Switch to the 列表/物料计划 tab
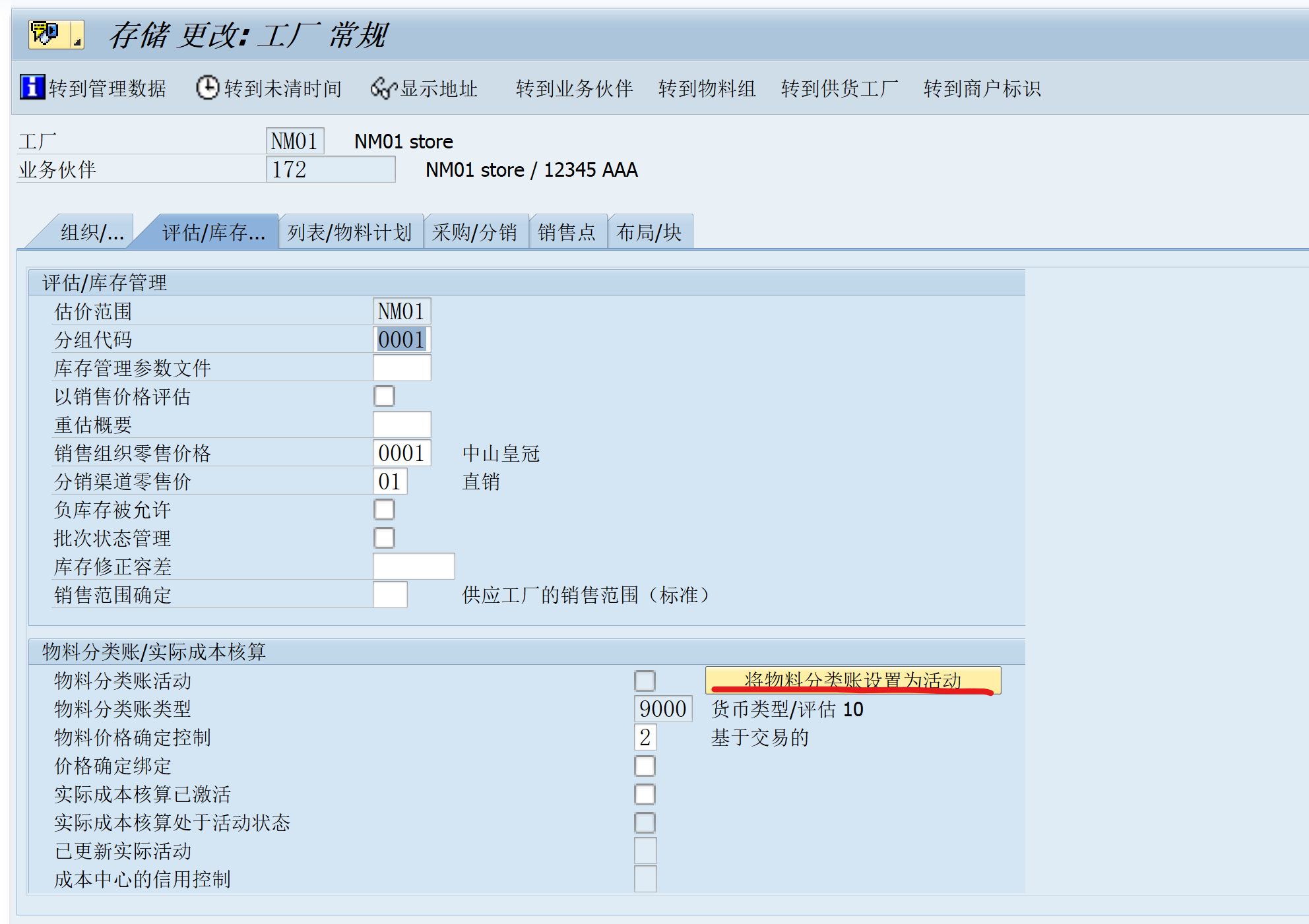 (x=350, y=232)
